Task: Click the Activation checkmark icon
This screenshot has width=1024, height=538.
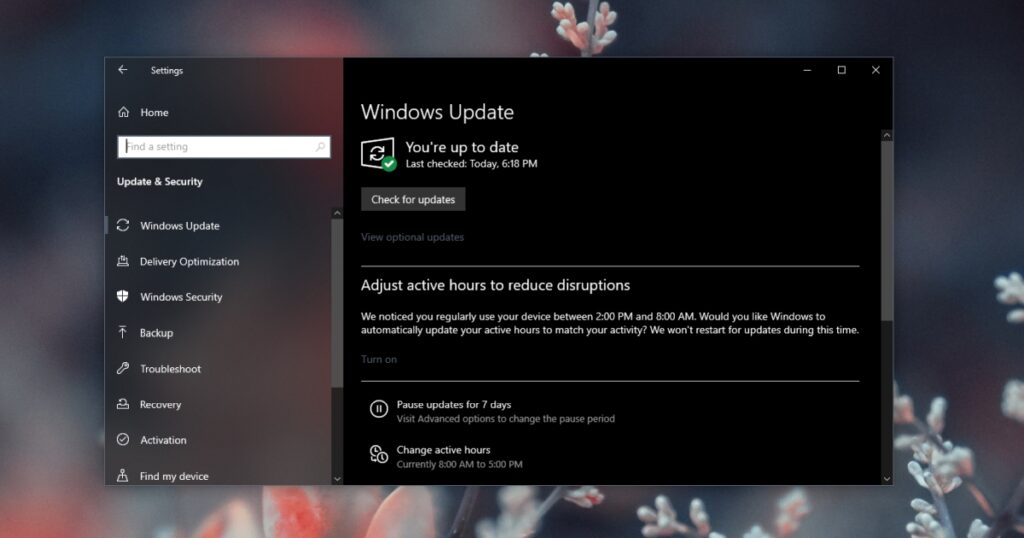Action: click(123, 440)
